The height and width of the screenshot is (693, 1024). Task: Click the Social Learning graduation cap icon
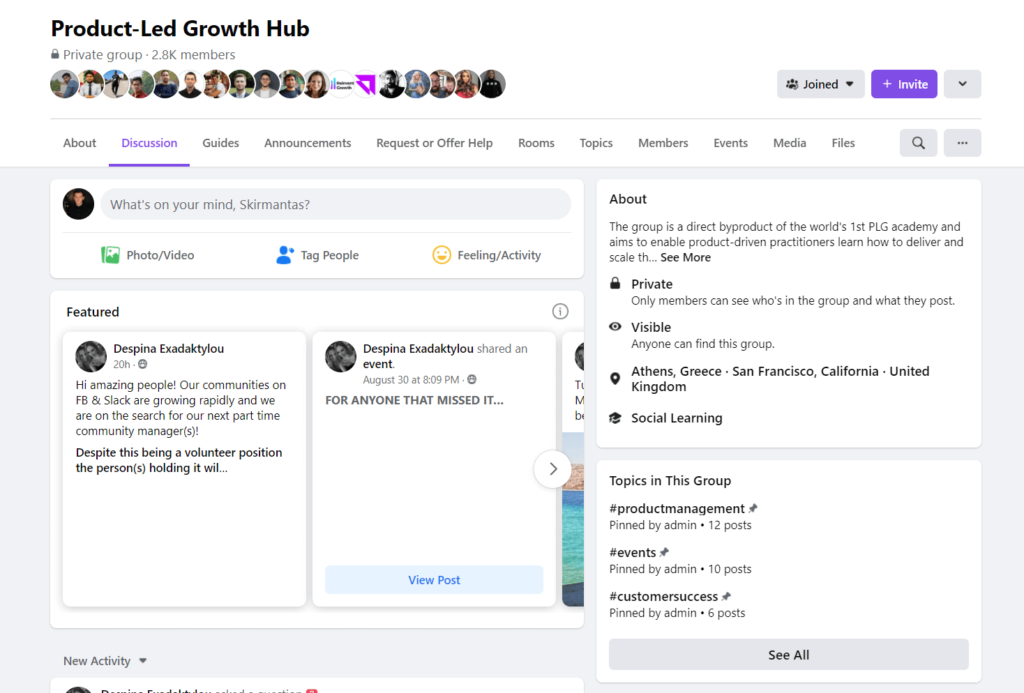coord(615,418)
